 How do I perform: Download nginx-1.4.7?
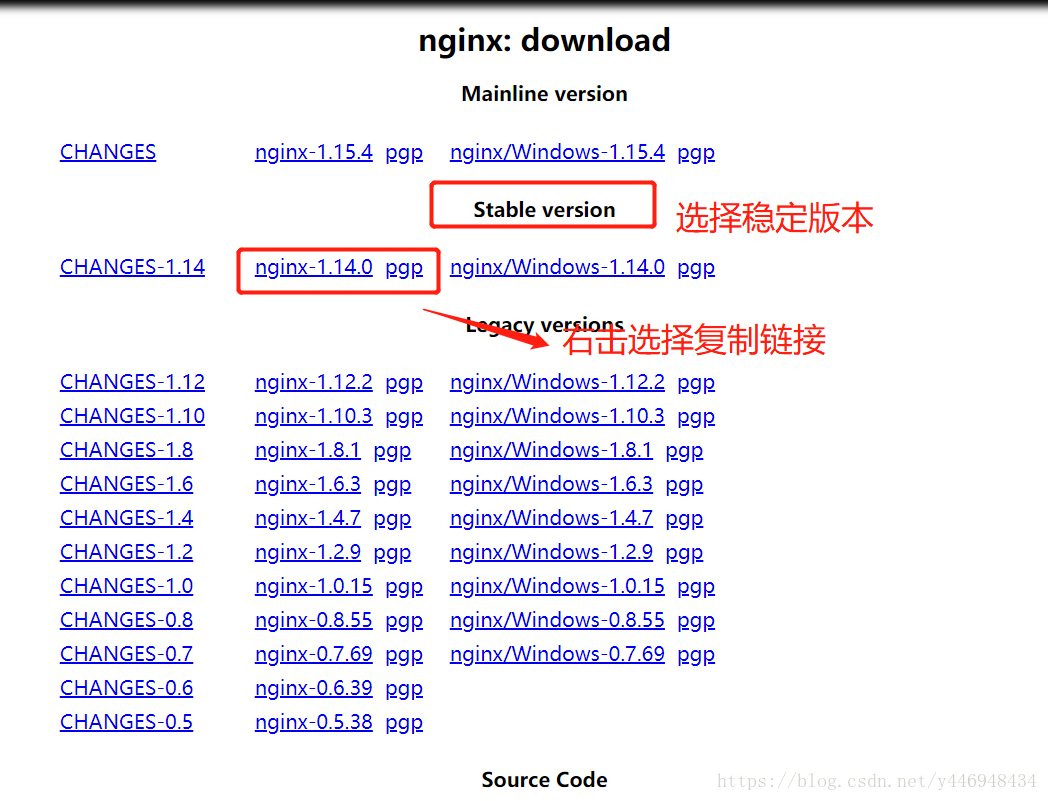(307, 519)
